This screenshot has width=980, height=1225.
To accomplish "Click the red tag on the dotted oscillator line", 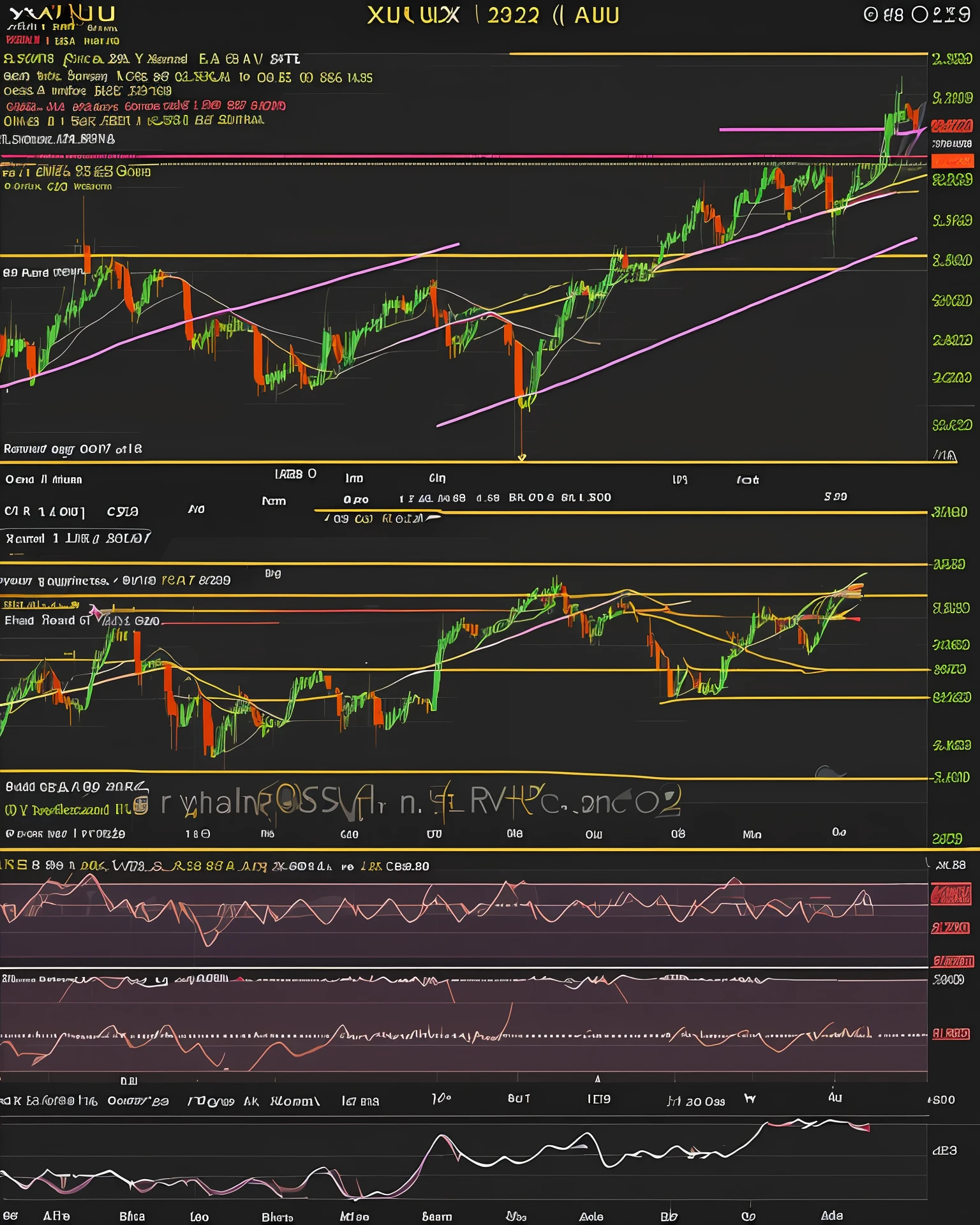I will [951, 1034].
